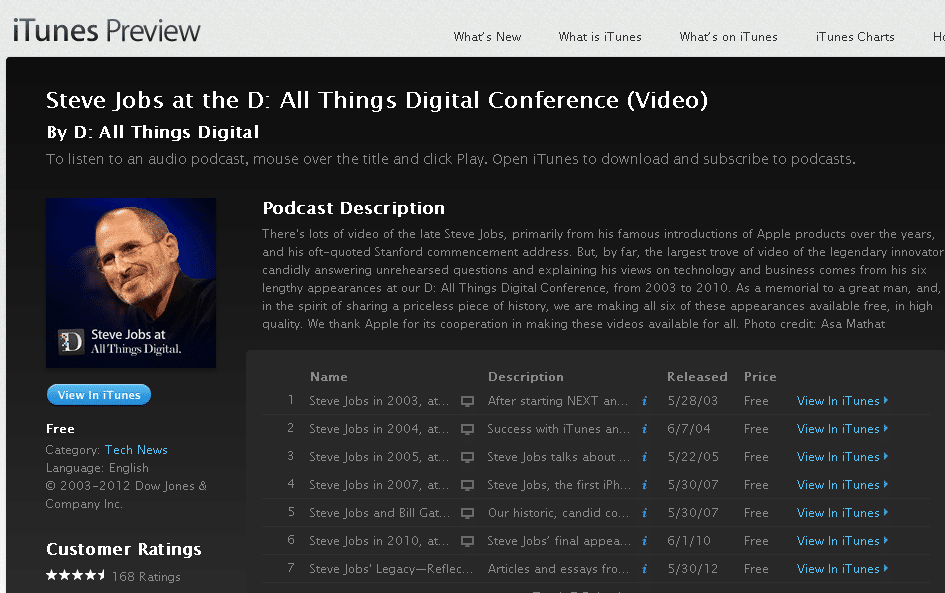945x593 pixels.
Task: Click the 5/30/12 release date
Action: pos(693,569)
